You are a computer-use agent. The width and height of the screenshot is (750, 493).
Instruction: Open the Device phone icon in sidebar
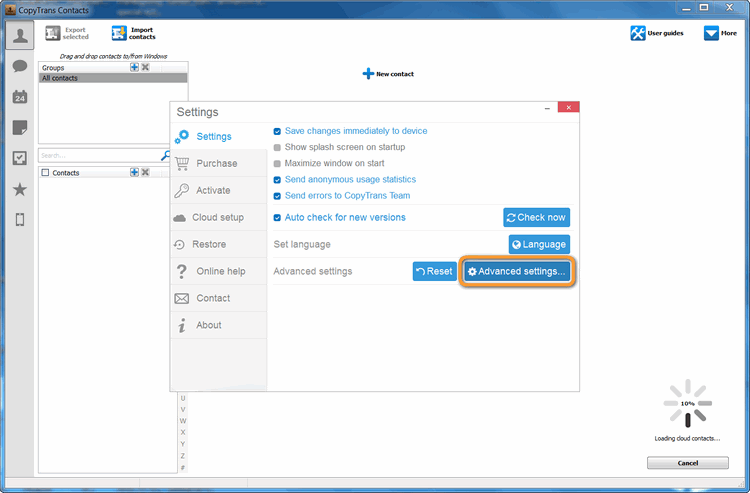pyautogui.click(x=20, y=219)
